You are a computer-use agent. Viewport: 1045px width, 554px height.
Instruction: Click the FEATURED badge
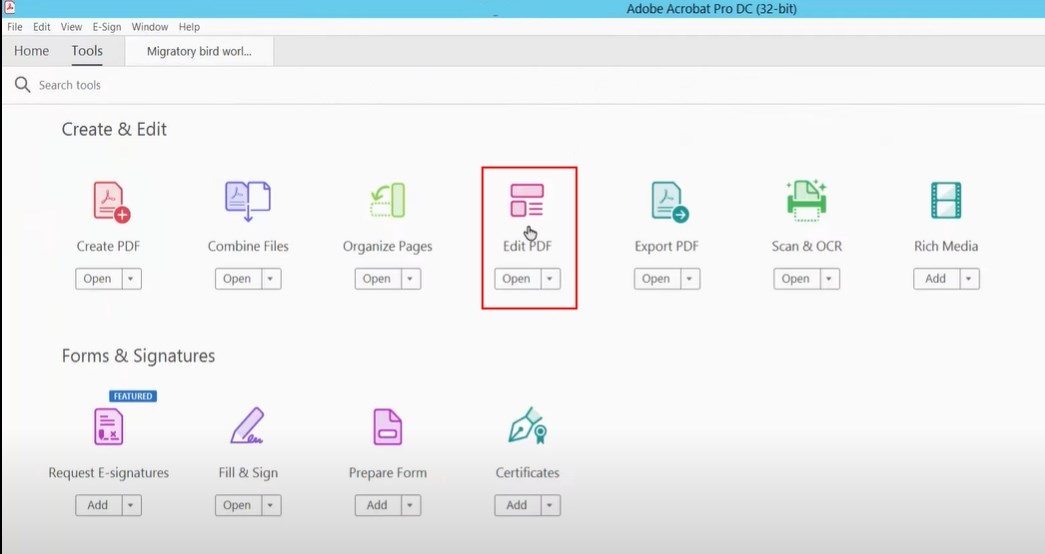point(133,396)
